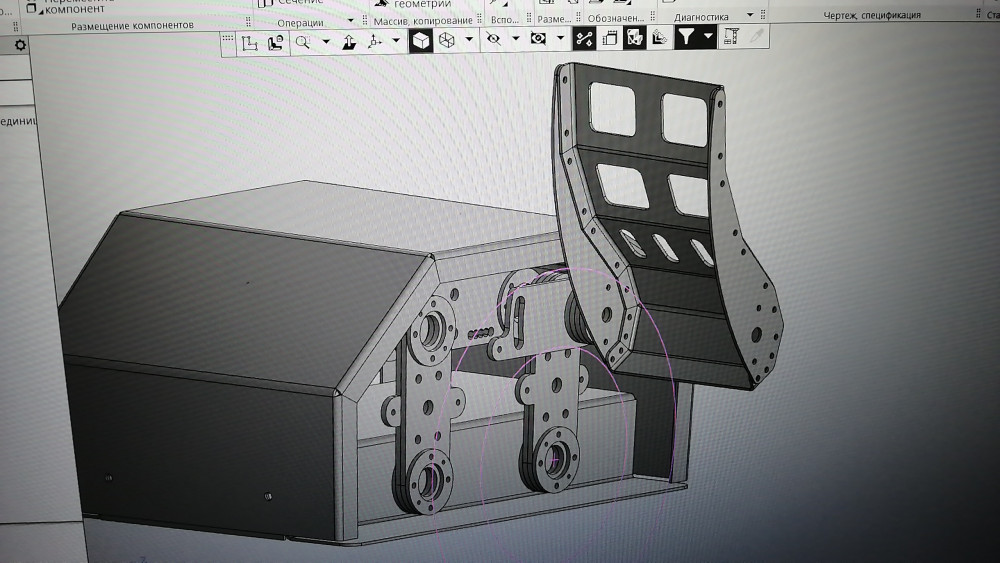
Task: Click the gear icon in left panel
Action: (x=20, y=46)
